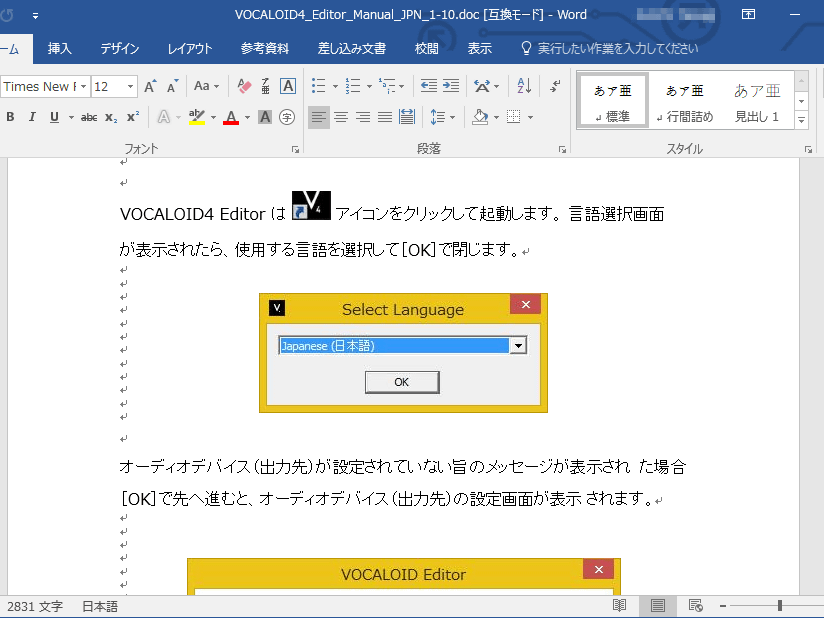824x618 pixels.
Task: Justify the paragraph
Action: (385, 117)
